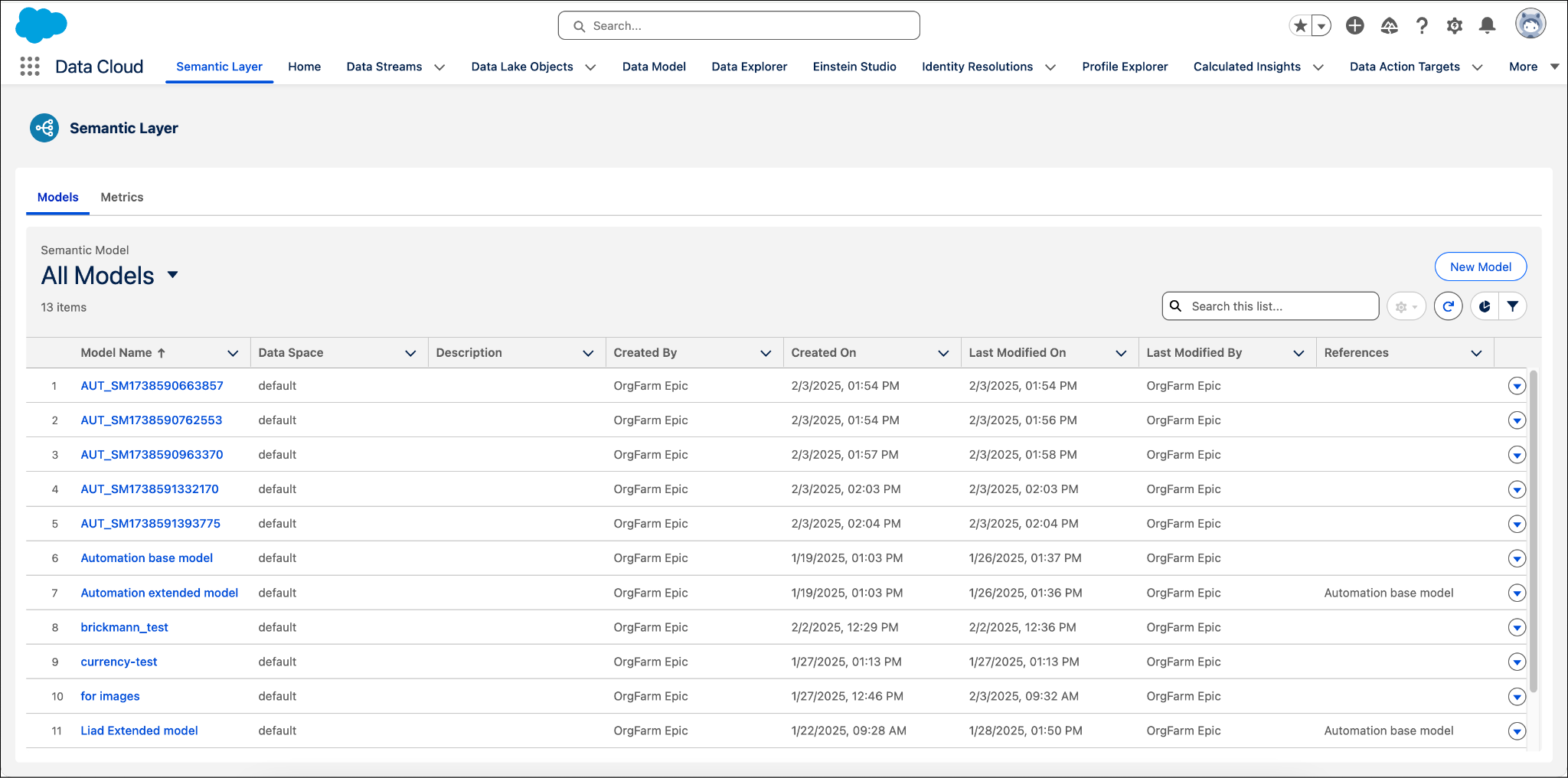Open the Automation base model link

pos(147,558)
